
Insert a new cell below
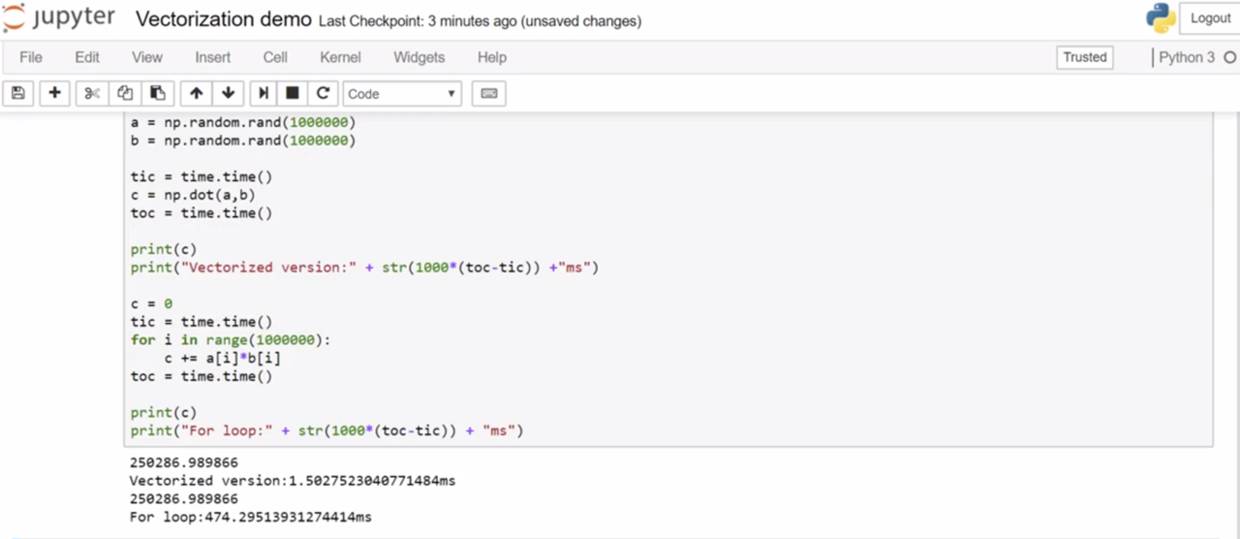tap(54, 93)
